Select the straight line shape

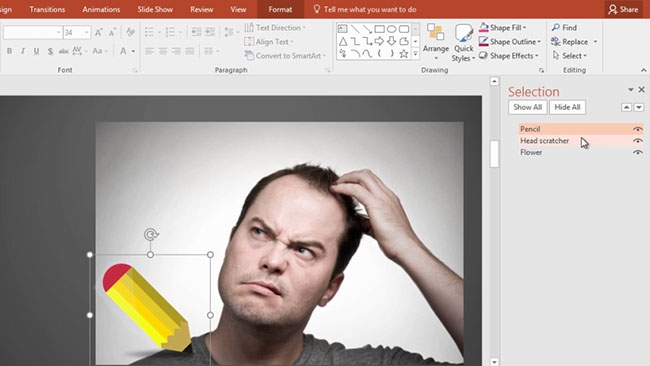(355, 29)
